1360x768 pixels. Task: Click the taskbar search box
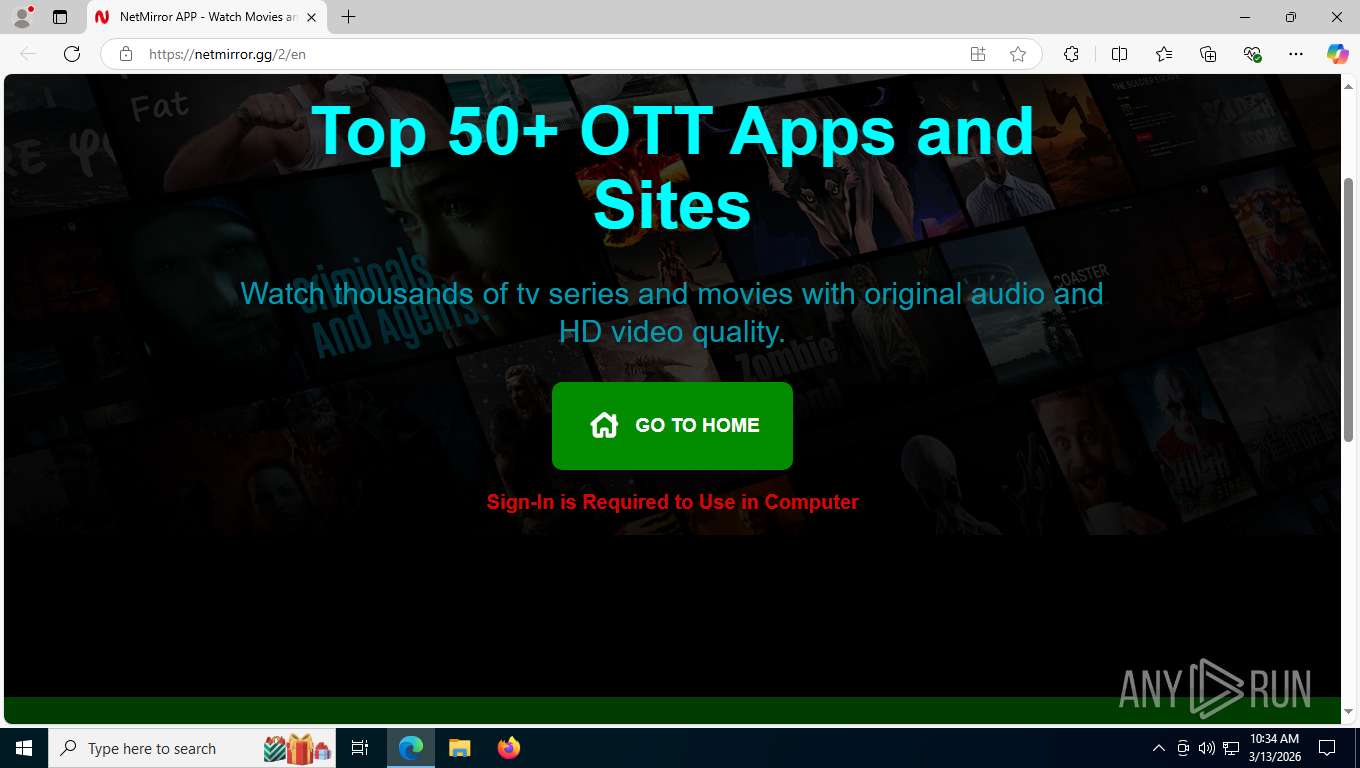[x=193, y=748]
